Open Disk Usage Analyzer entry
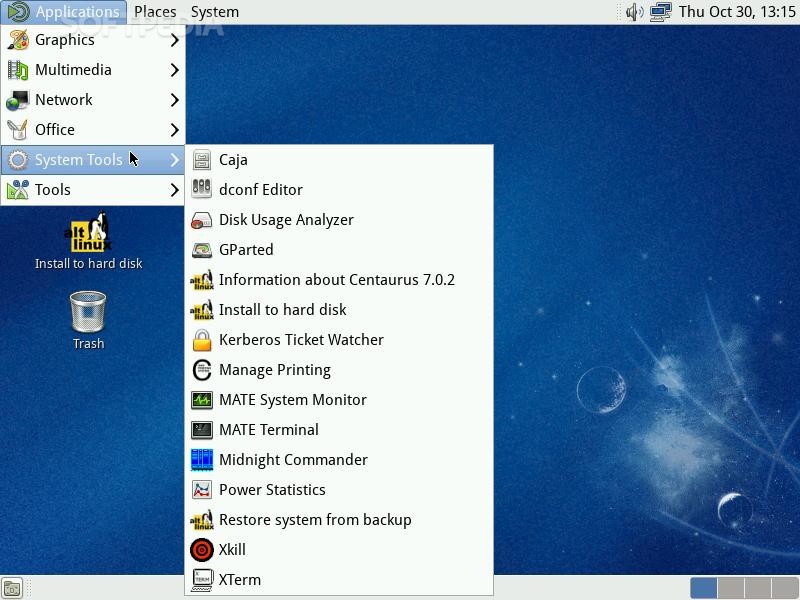Viewport: 800px width, 600px height. pyautogui.click(x=339, y=220)
